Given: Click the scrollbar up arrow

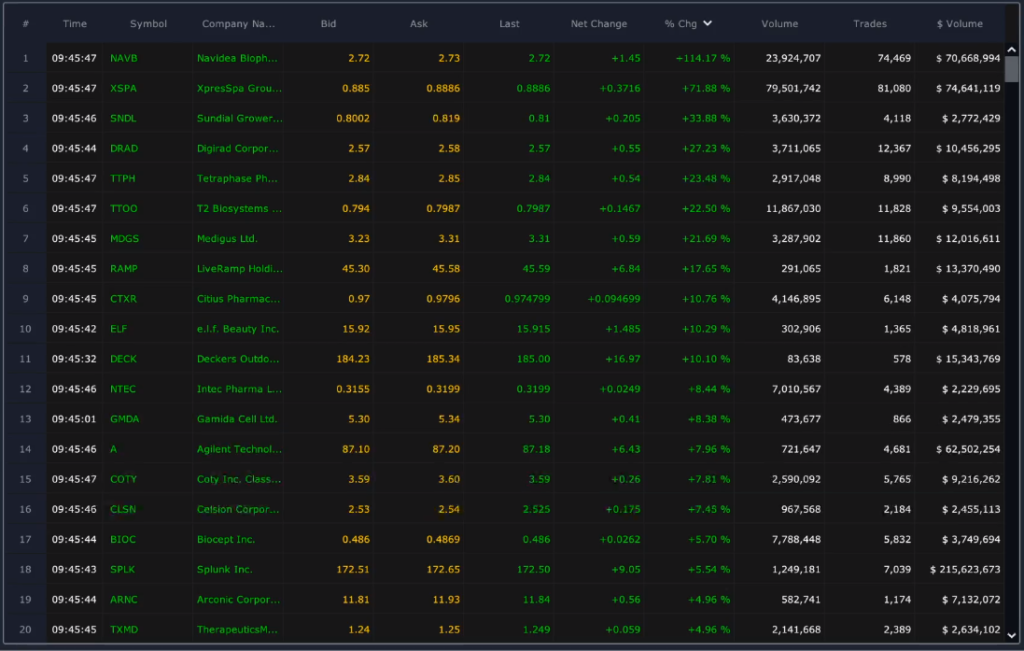Looking at the screenshot, I should (x=1012, y=50).
